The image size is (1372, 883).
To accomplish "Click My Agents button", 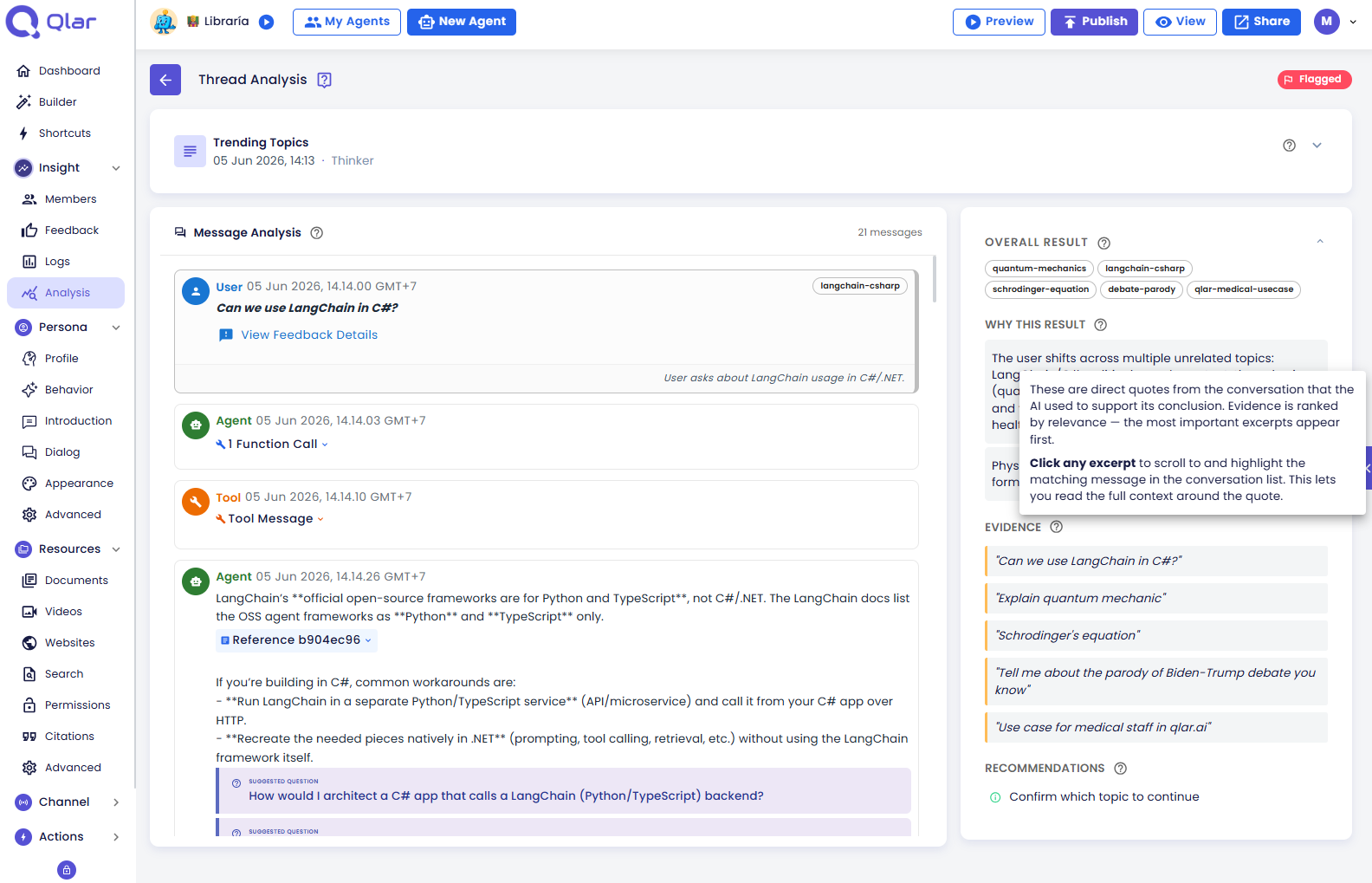I will (x=346, y=22).
